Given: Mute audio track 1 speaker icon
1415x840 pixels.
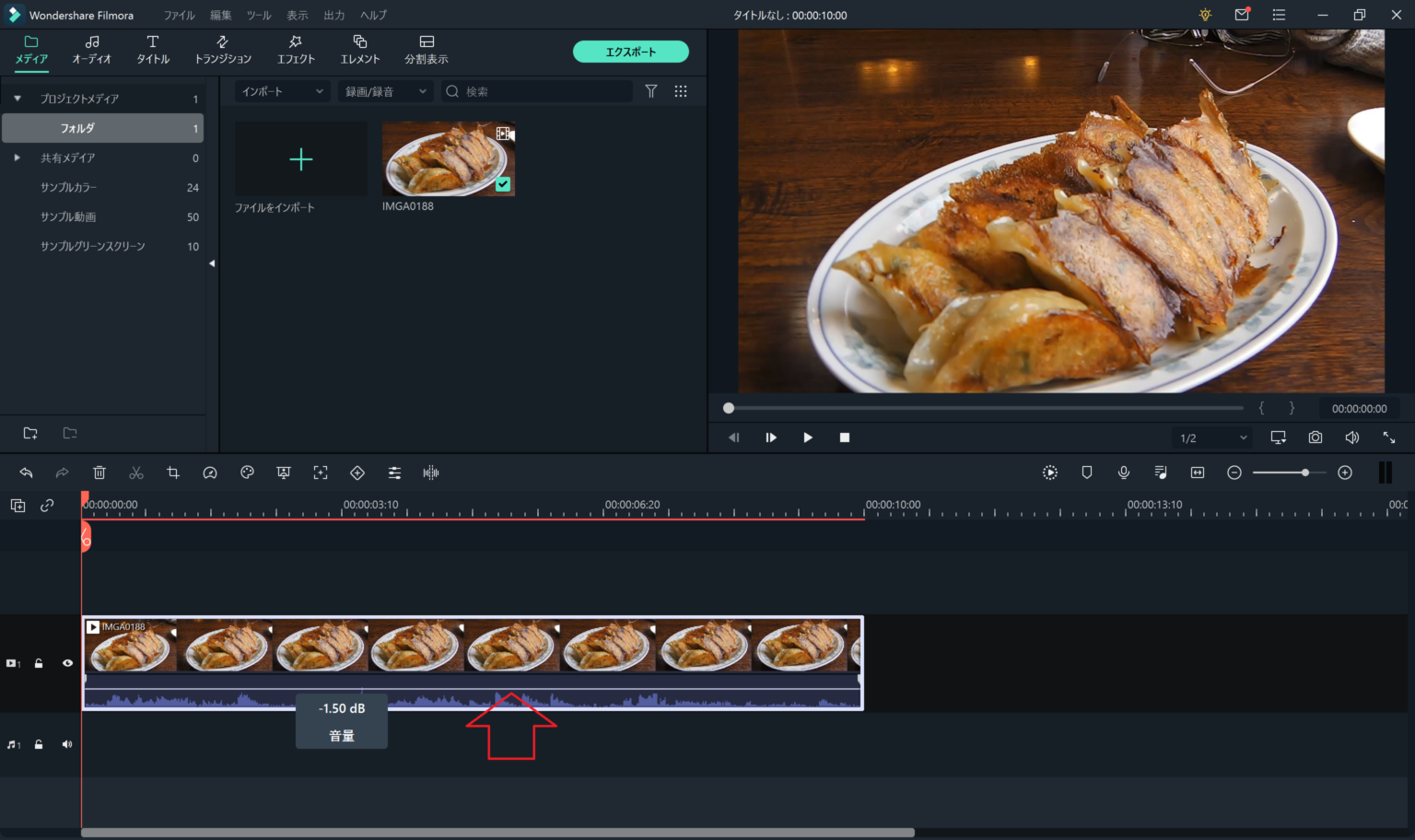Looking at the screenshot, I should coord(67,744).
